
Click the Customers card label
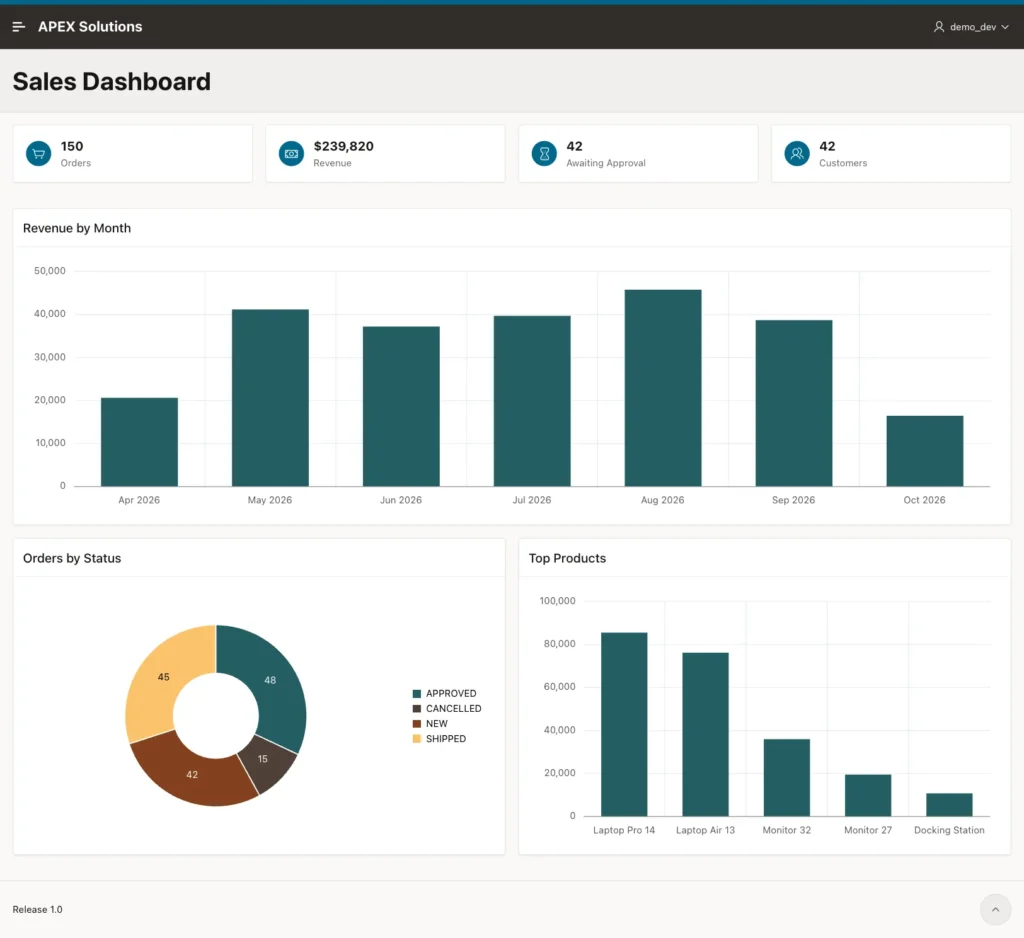click(843, 163)
